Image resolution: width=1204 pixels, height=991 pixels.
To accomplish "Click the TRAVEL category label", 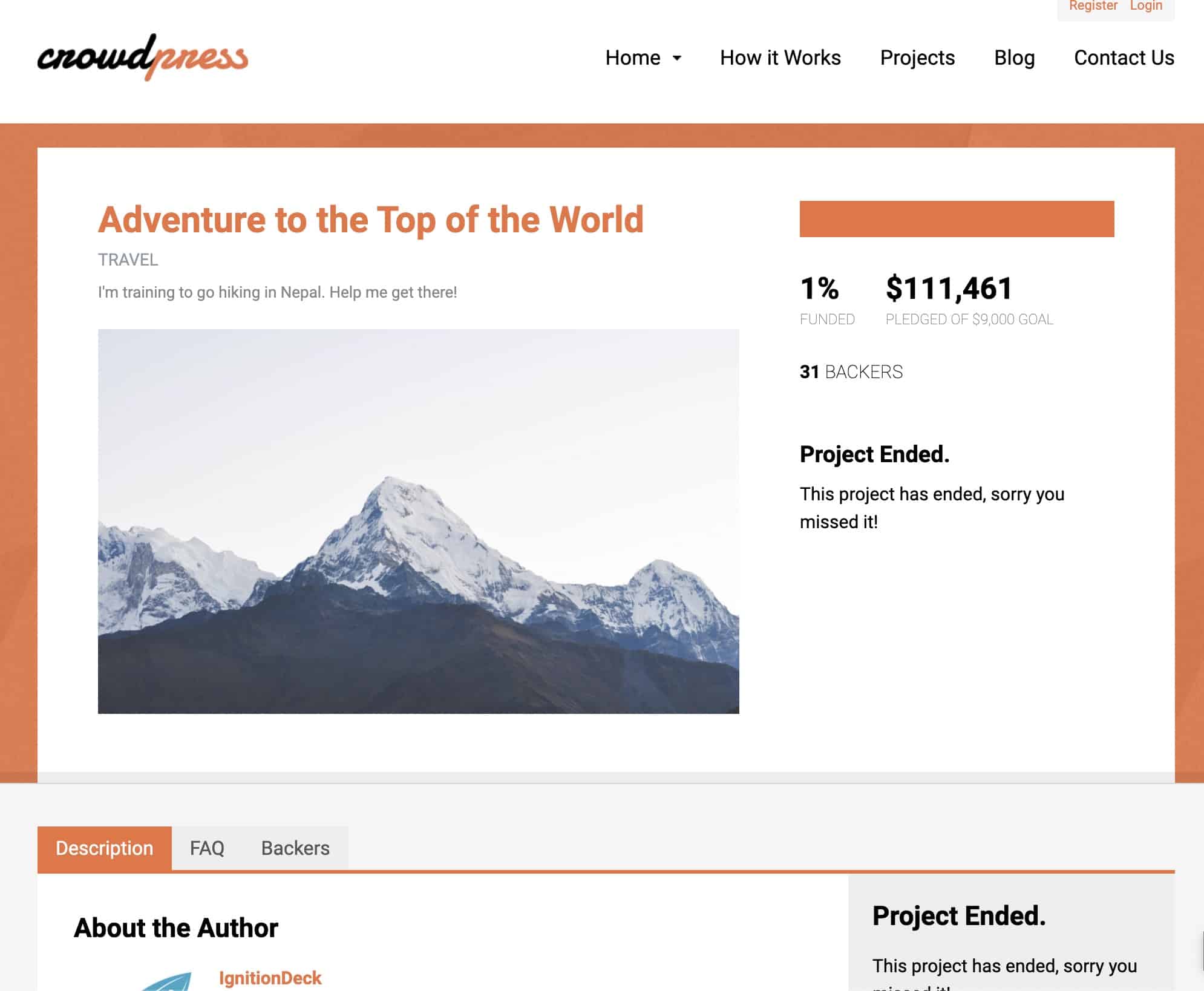I will coord(128,260).
